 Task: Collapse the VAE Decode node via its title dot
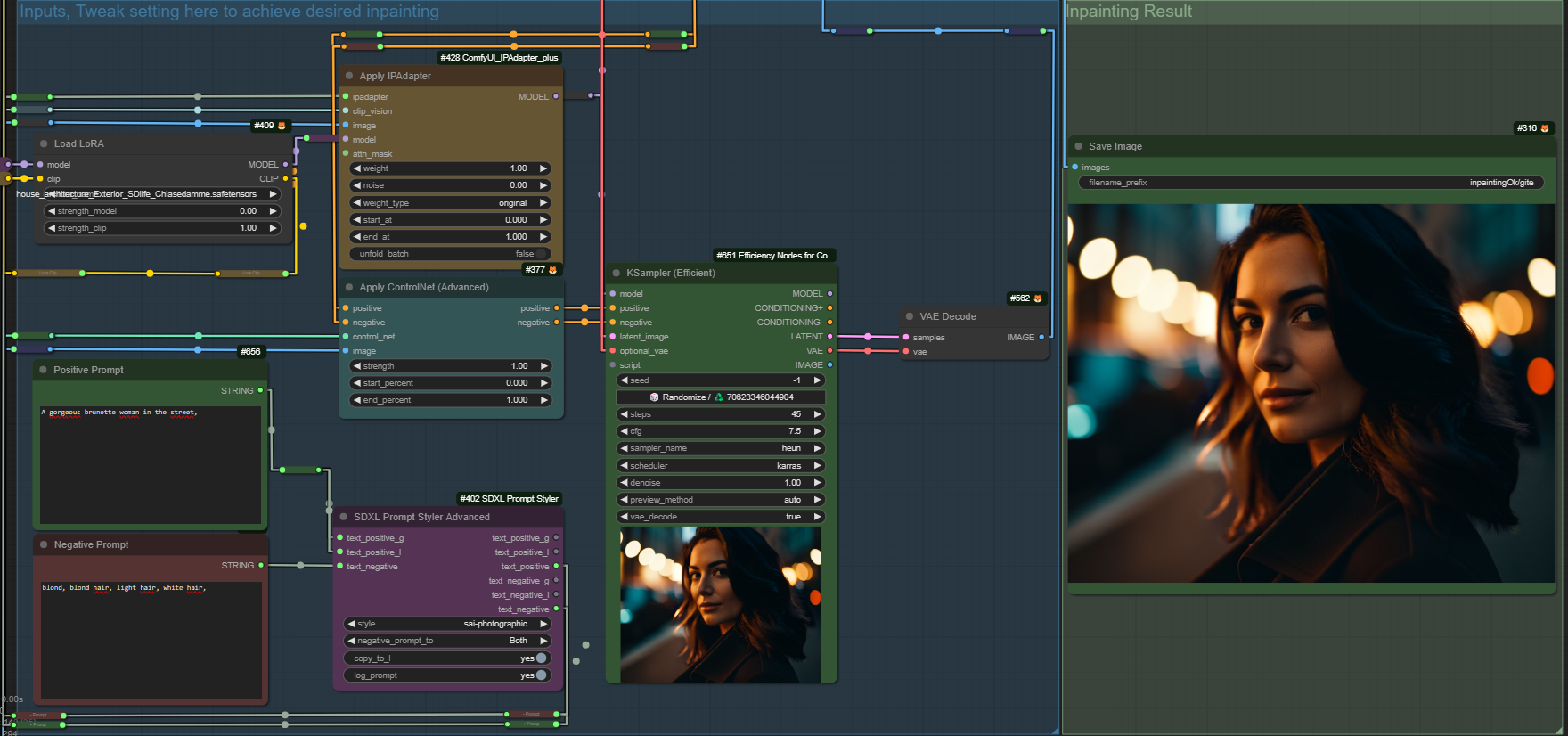[910, 316]
